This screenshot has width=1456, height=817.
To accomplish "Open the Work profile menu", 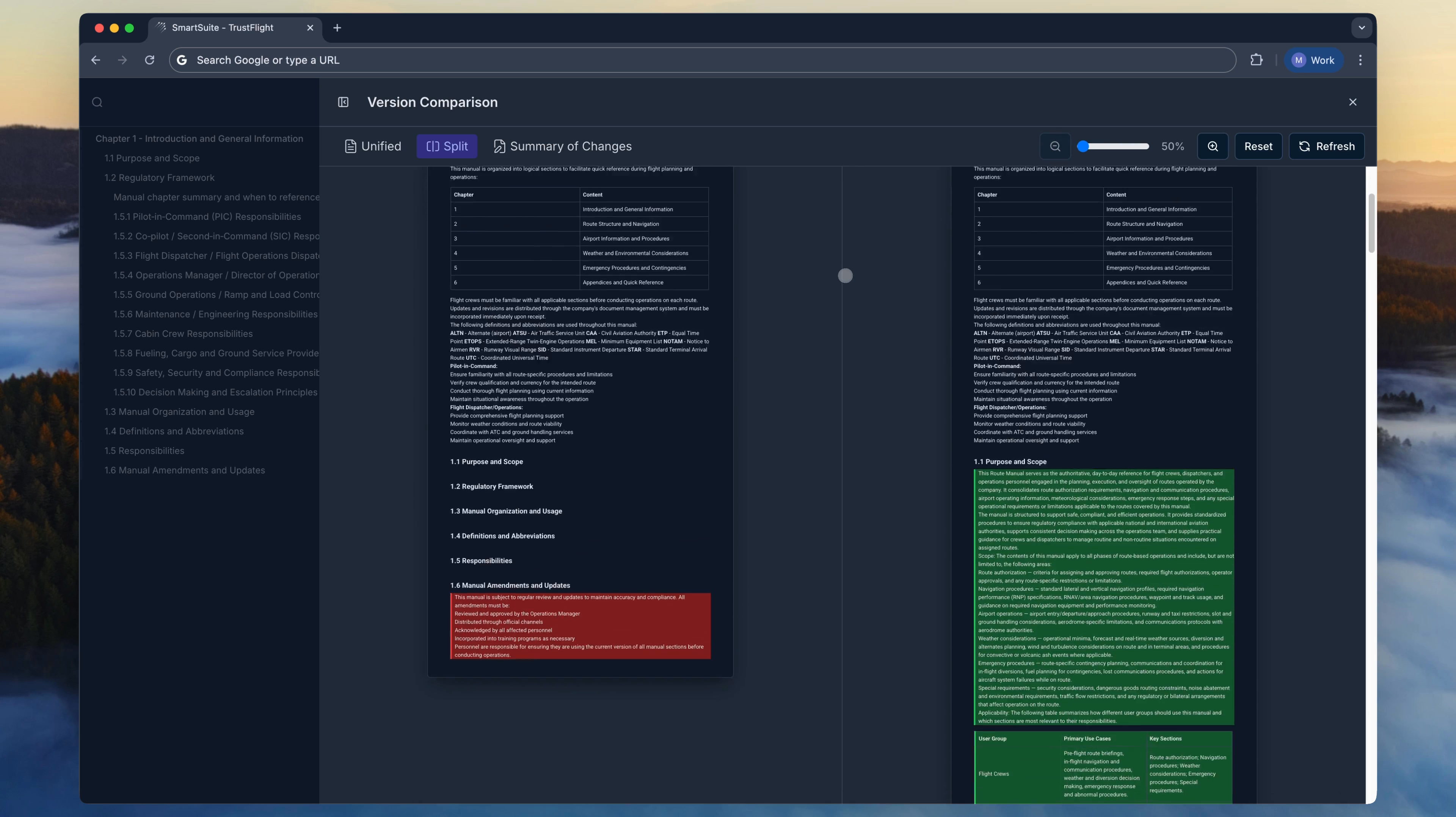I will [x=1313, y=60].
